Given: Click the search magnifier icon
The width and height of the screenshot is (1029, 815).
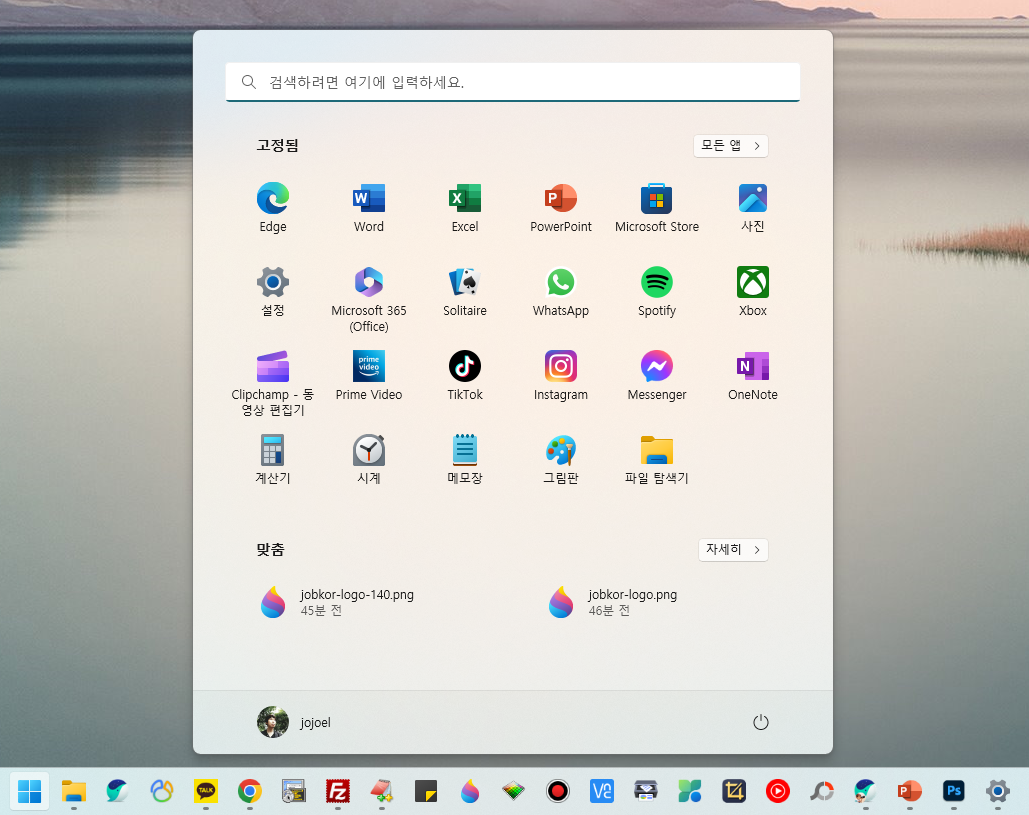Looking at the screenshot, I should coord(249,82).
